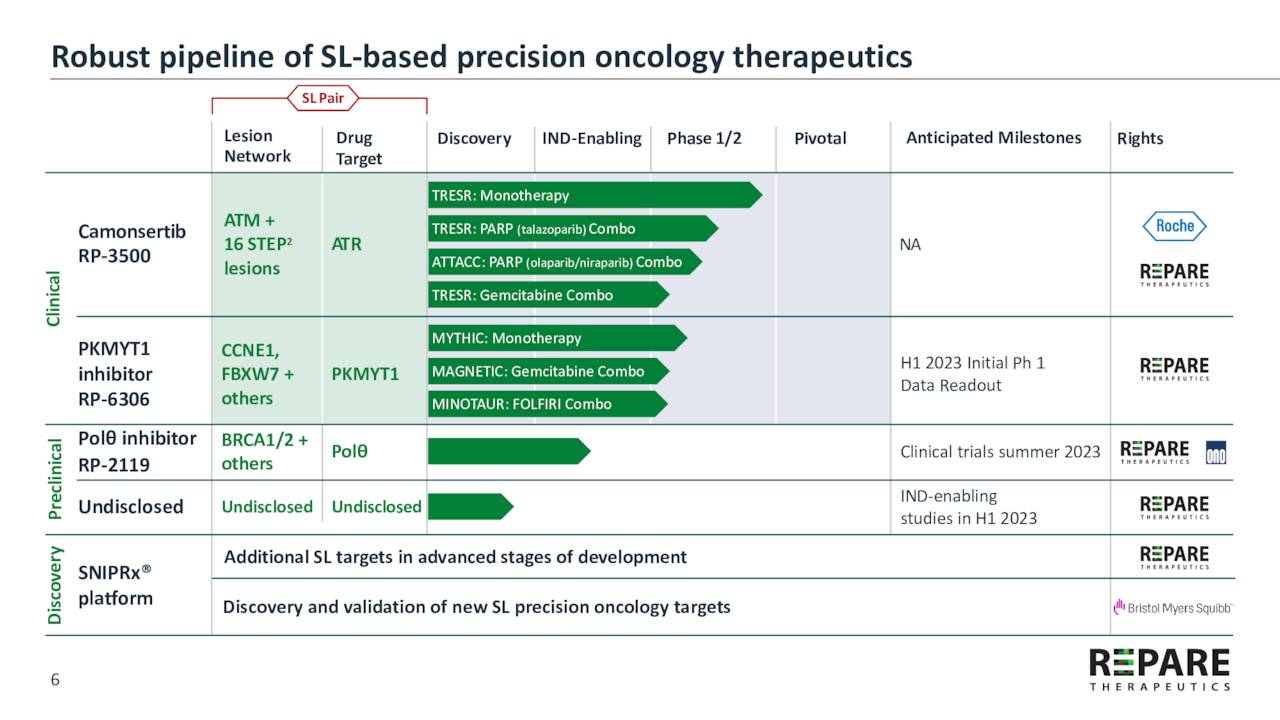This screenshot has height=720, width=1280.
Task: Select the Discovery column header
Action: pyautogui.click(x=474, y=139)
